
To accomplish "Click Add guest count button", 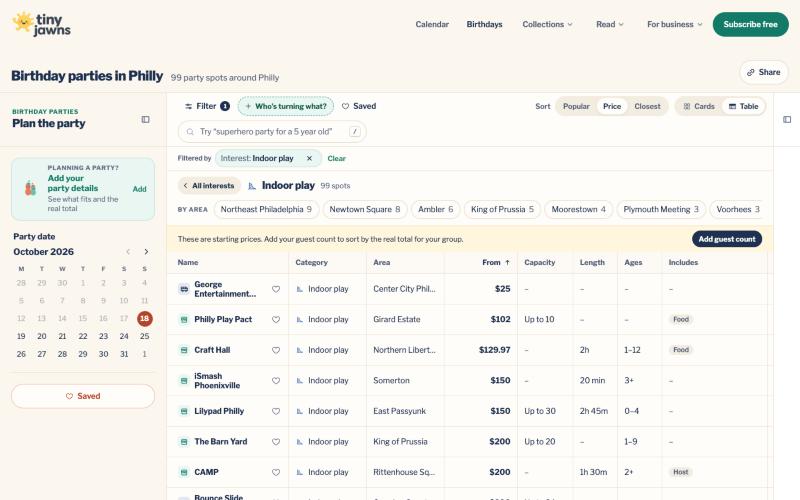I will tap(727, 239).
